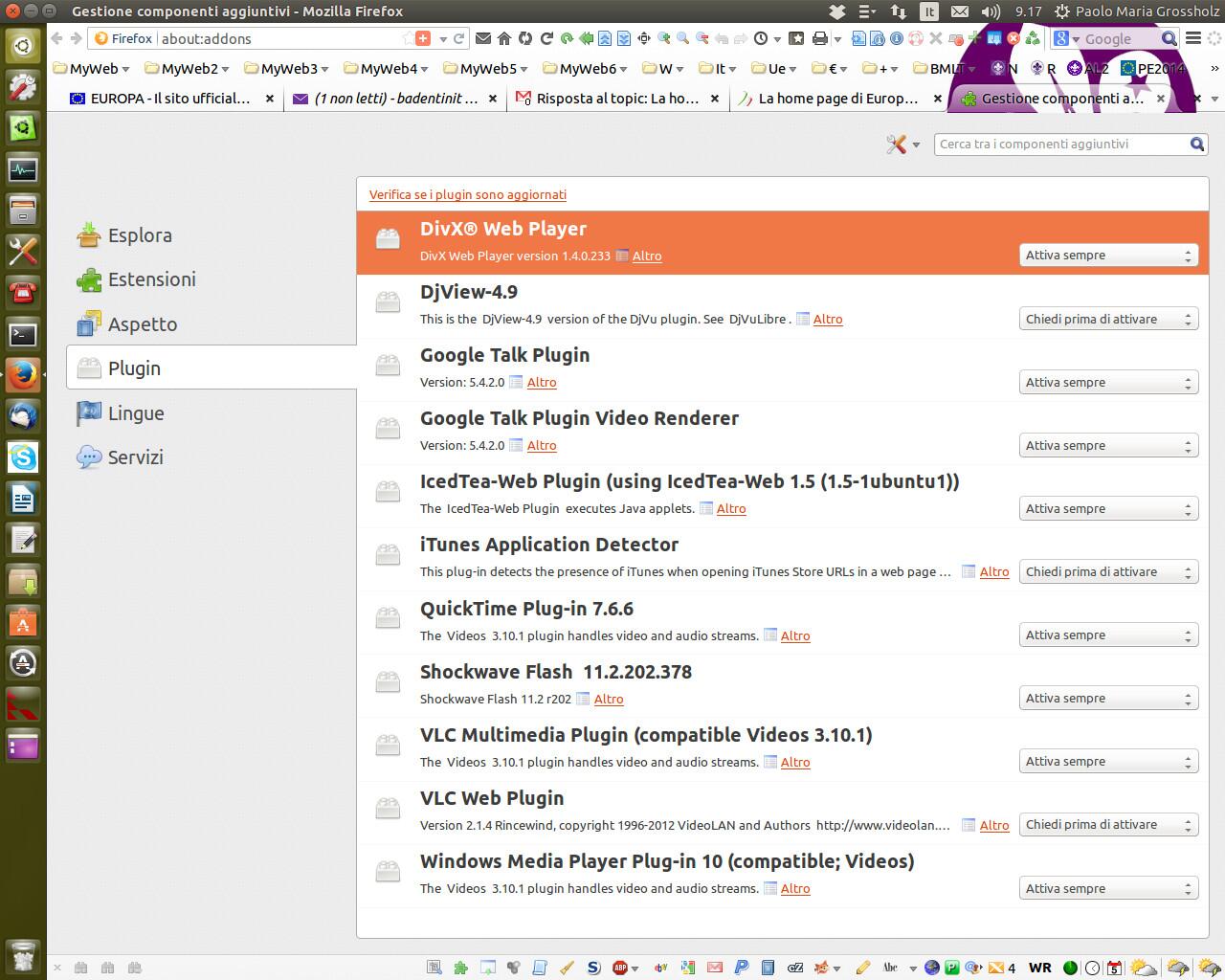
Task: Click the weather sun-cloud status icon
Action: pos(1143,968)
